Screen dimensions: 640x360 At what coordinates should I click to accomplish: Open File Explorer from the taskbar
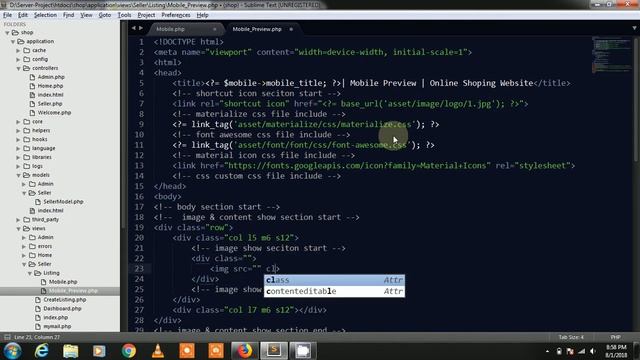(x=71, y=351)
